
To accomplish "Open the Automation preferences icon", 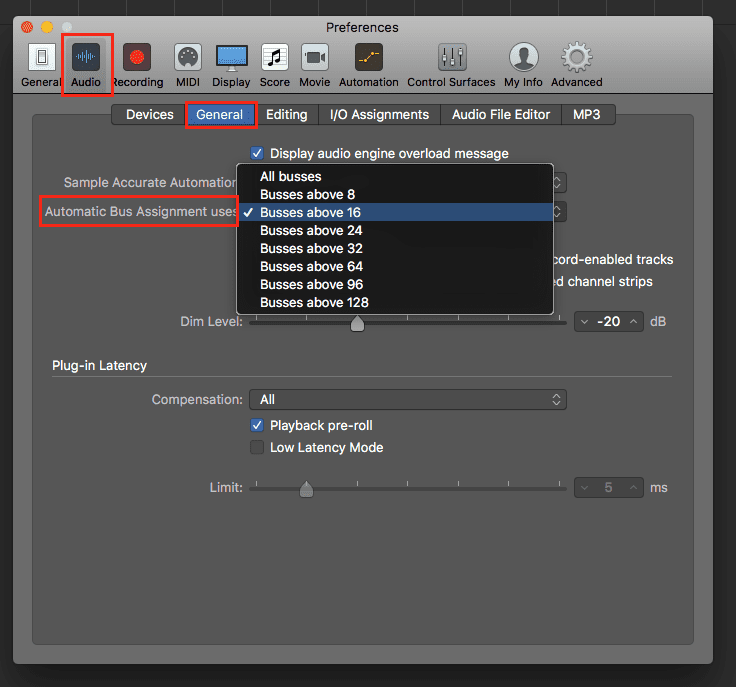I will click(368, 57).
